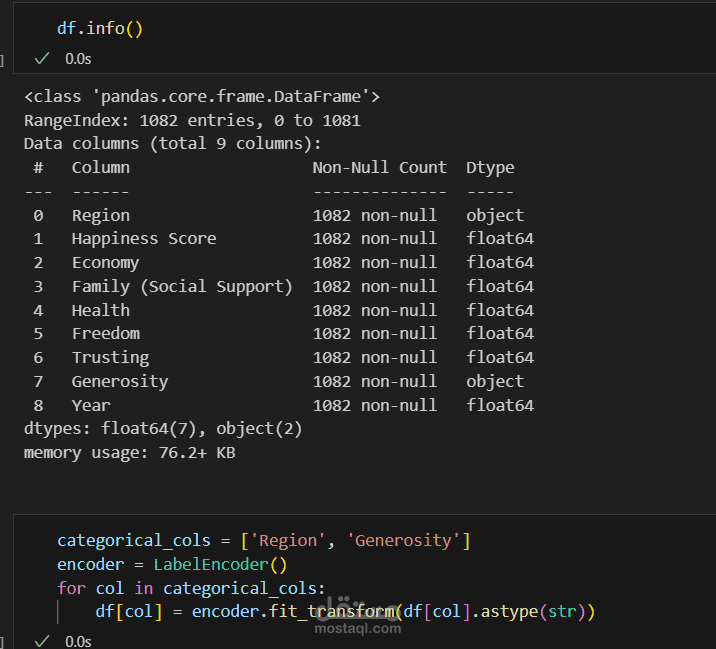716x649 pixels.
Task: Click the categorical_cols variable assignment line
Action: (x=143, y=541)
